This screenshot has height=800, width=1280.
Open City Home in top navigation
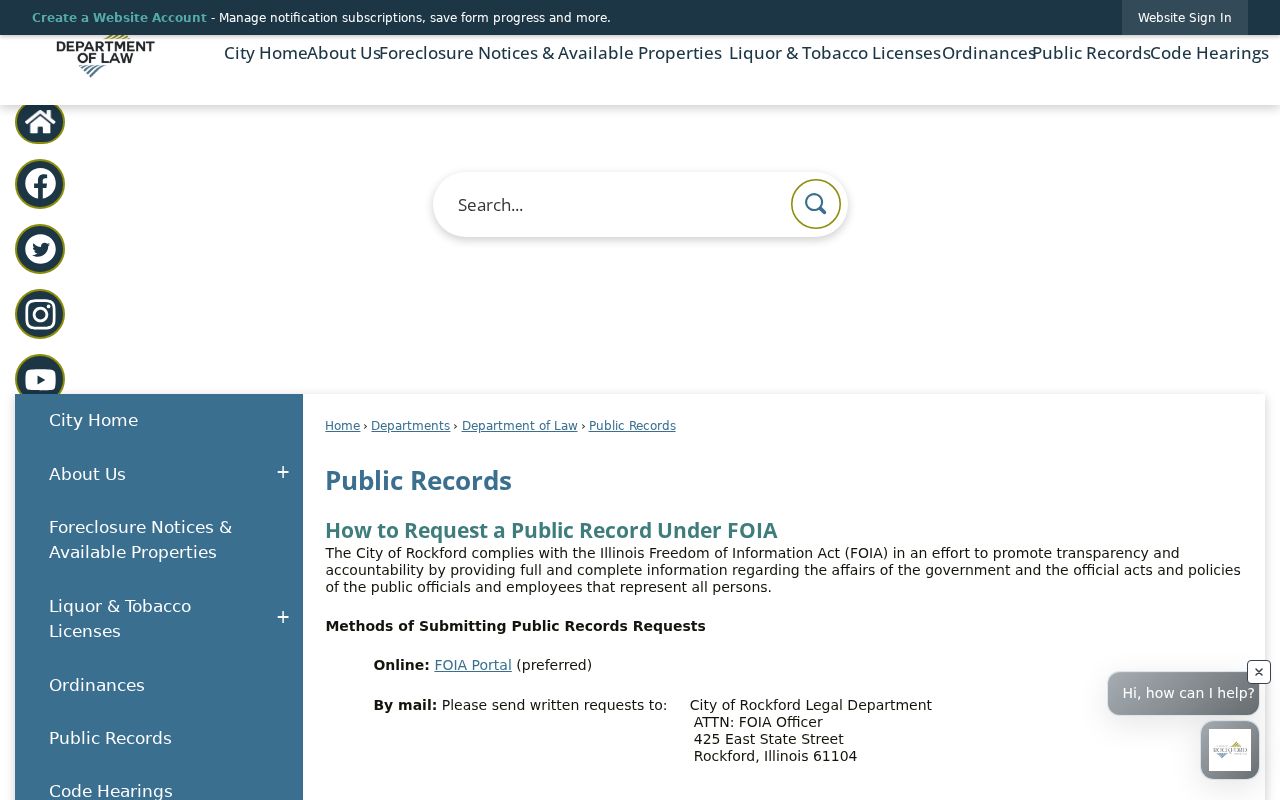tap(265, 53)
